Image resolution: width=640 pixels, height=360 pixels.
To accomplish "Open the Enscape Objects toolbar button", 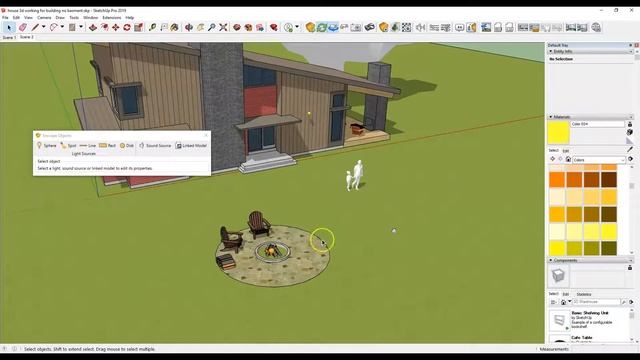I will pos(383,27).
